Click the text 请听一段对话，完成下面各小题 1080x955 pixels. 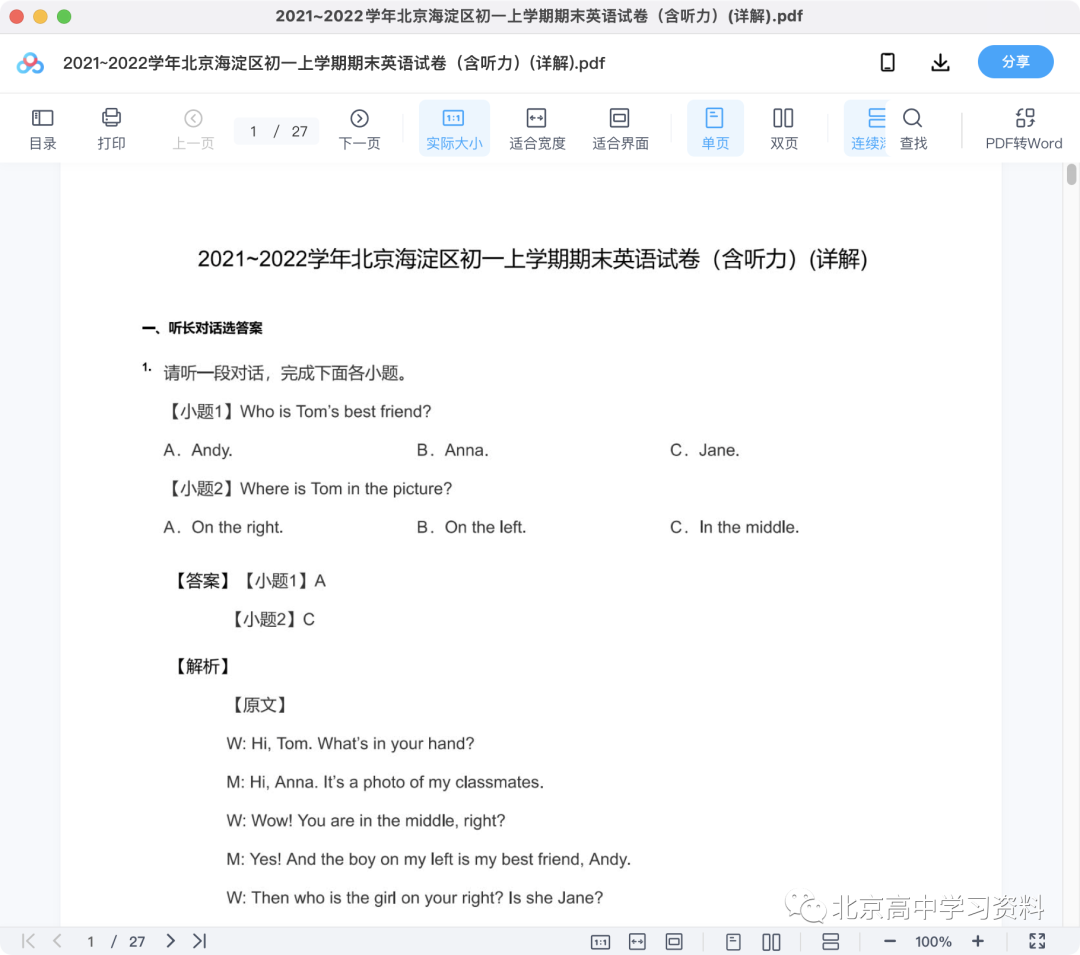(286, 373)
